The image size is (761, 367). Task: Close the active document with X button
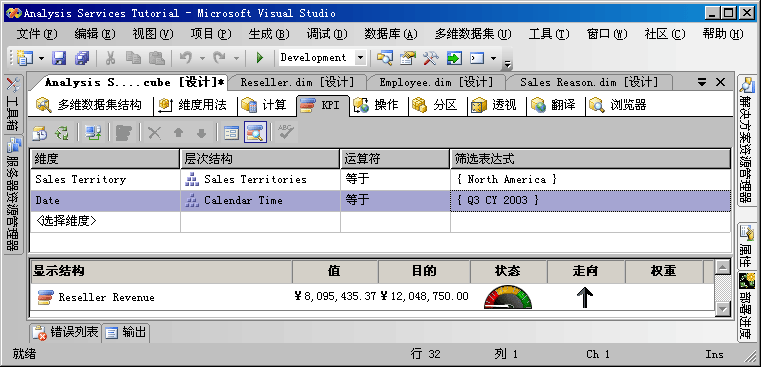720,83
